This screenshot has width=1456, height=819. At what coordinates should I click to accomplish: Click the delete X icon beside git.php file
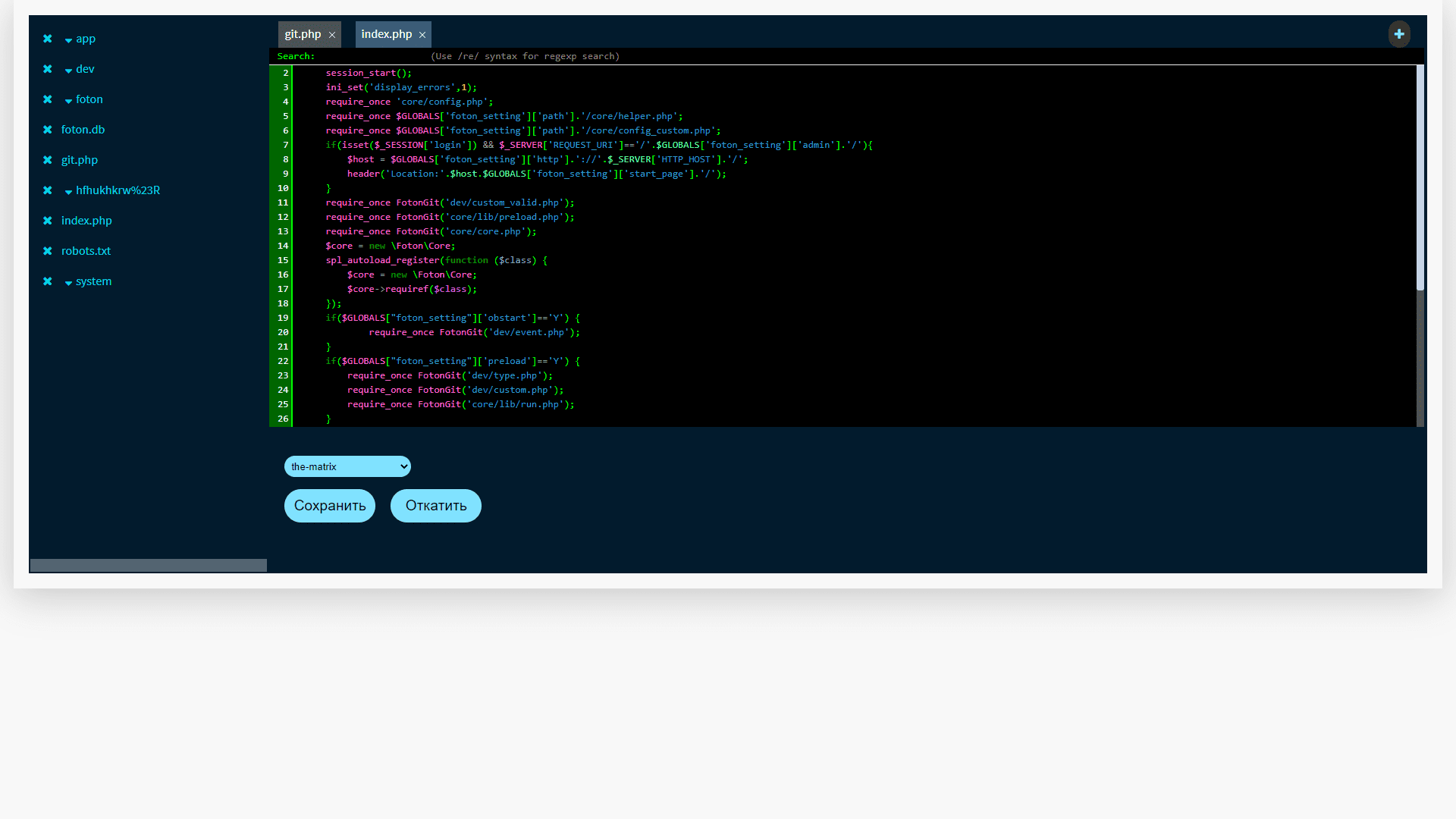pyautogui.click(x=48, y=160)
